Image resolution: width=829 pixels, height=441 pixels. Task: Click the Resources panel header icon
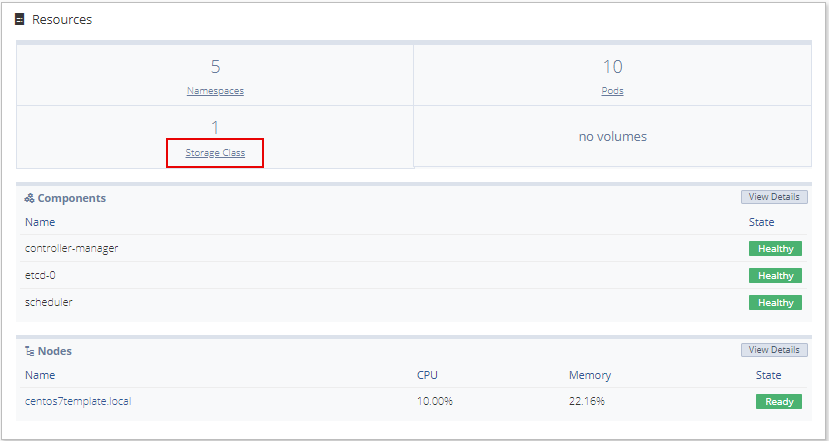pos(20,20)
